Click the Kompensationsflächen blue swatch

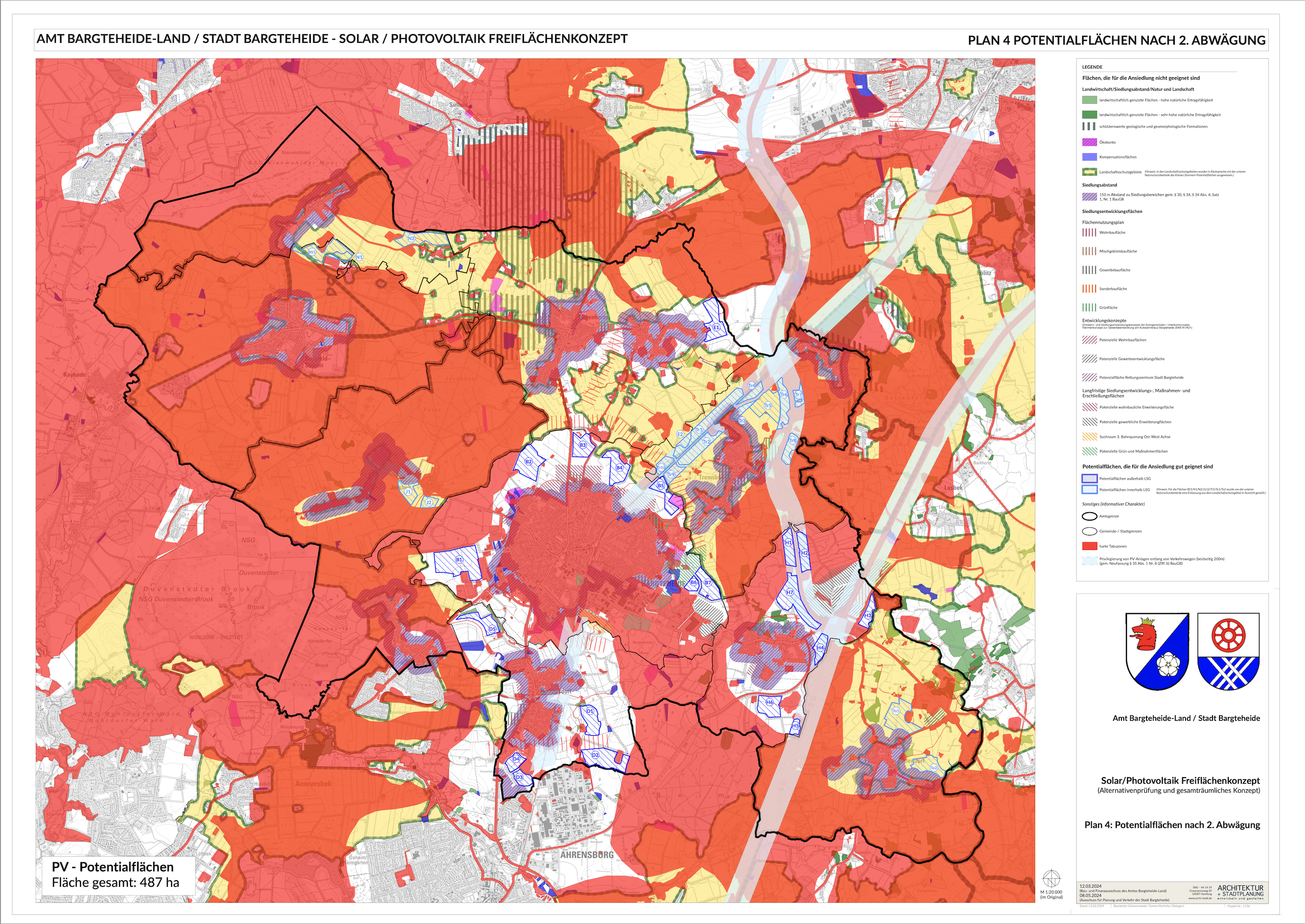pos(1089,157)
